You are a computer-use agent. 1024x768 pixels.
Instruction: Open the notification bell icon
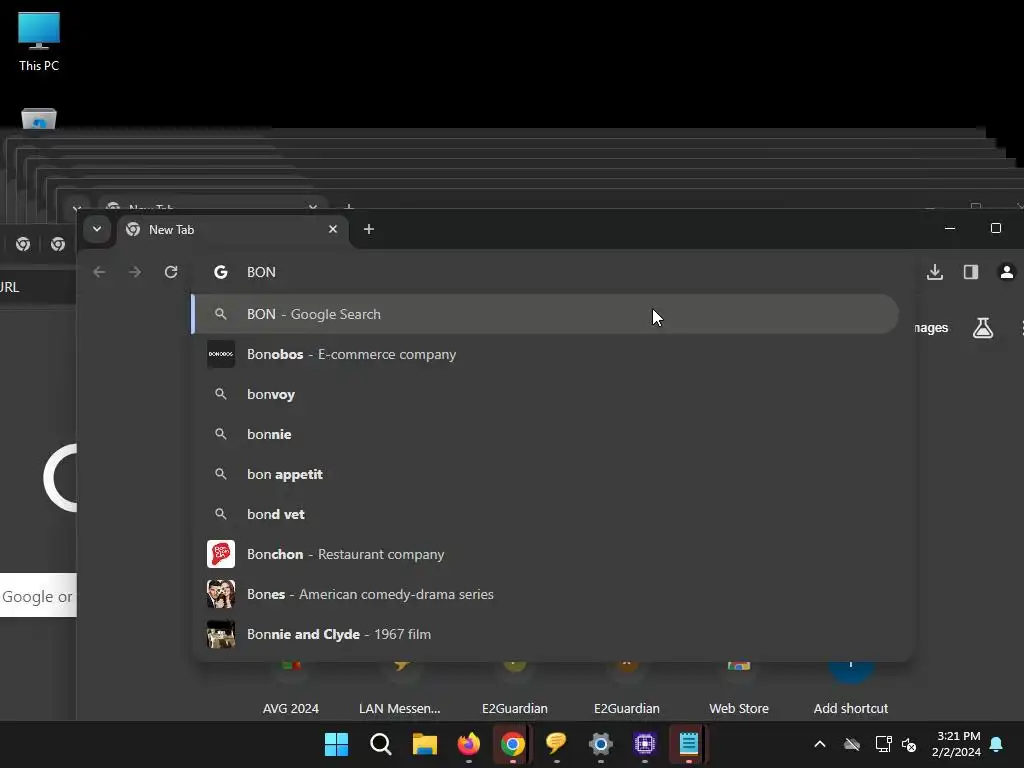click(x=996, y=744)
